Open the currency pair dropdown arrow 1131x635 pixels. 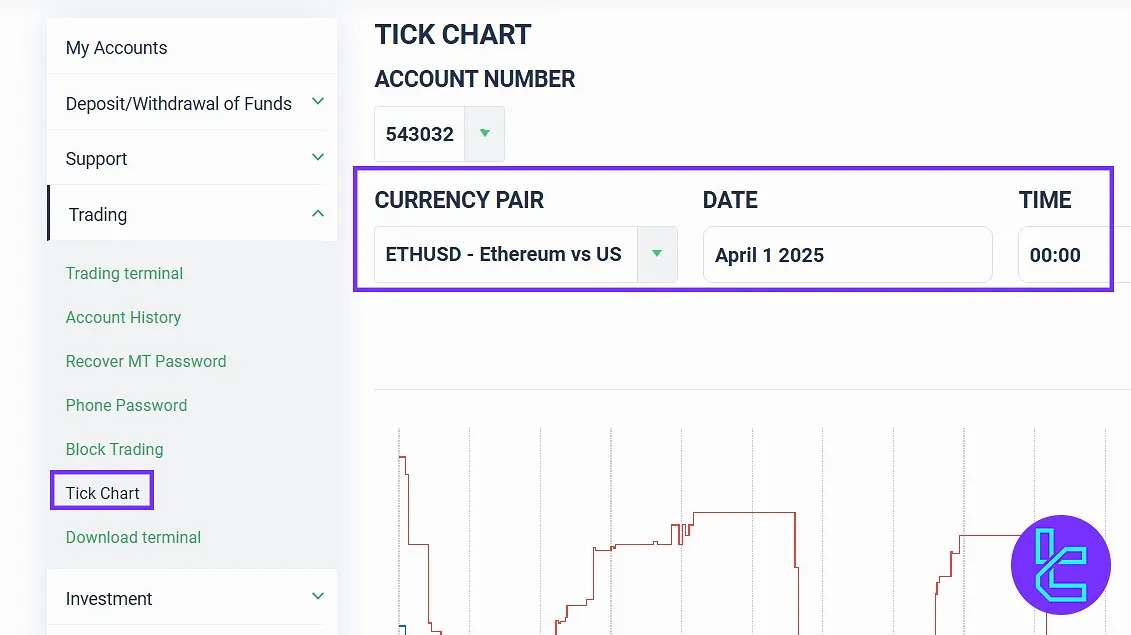point(657,254)
